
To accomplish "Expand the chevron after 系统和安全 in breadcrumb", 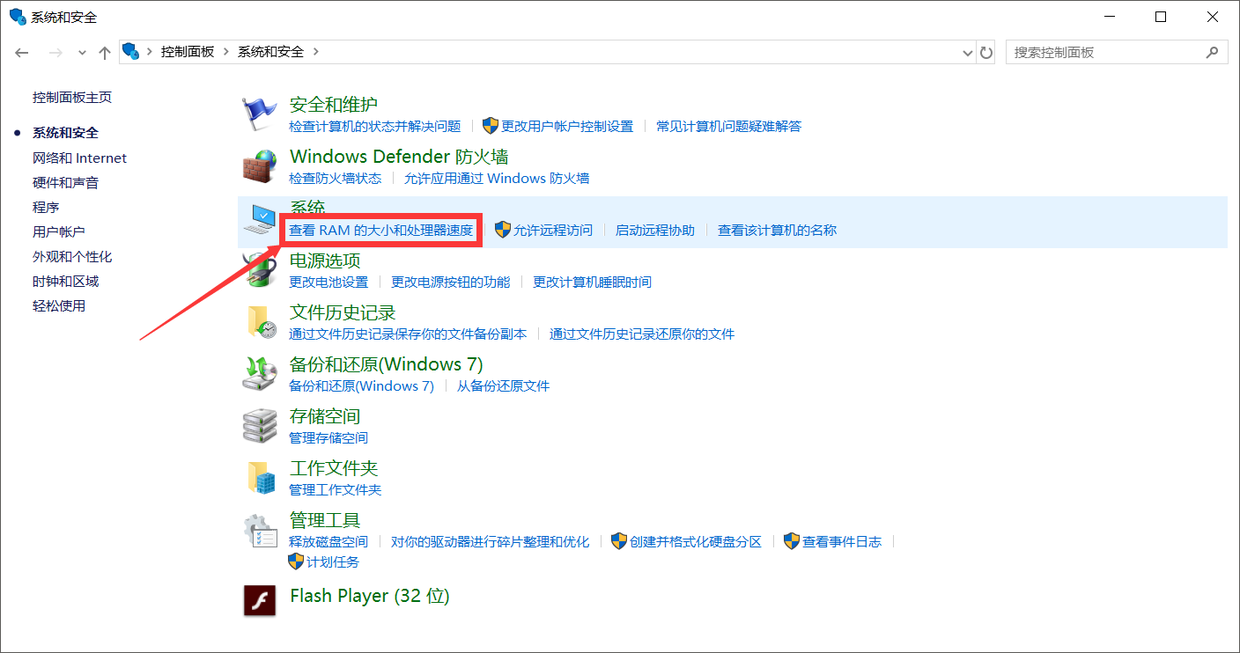I will tap(316, 51).
